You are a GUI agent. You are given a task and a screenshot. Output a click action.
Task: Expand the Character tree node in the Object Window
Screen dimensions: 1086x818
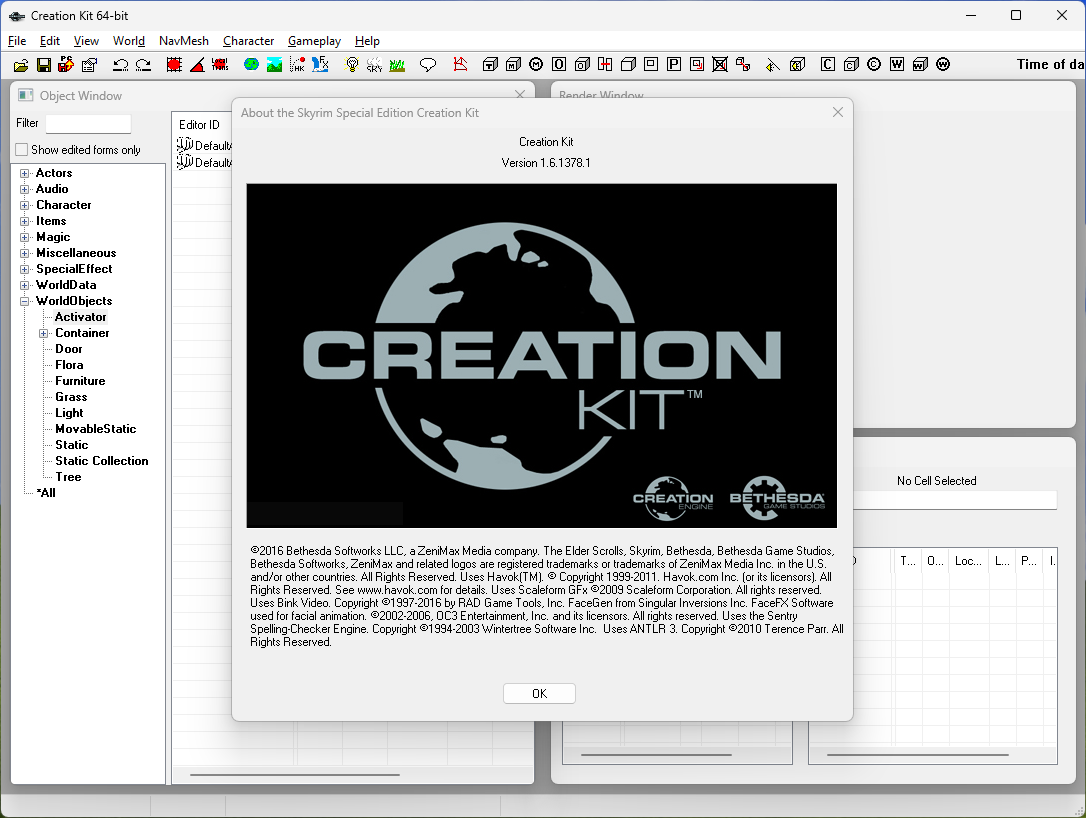(x=24, y=205)
